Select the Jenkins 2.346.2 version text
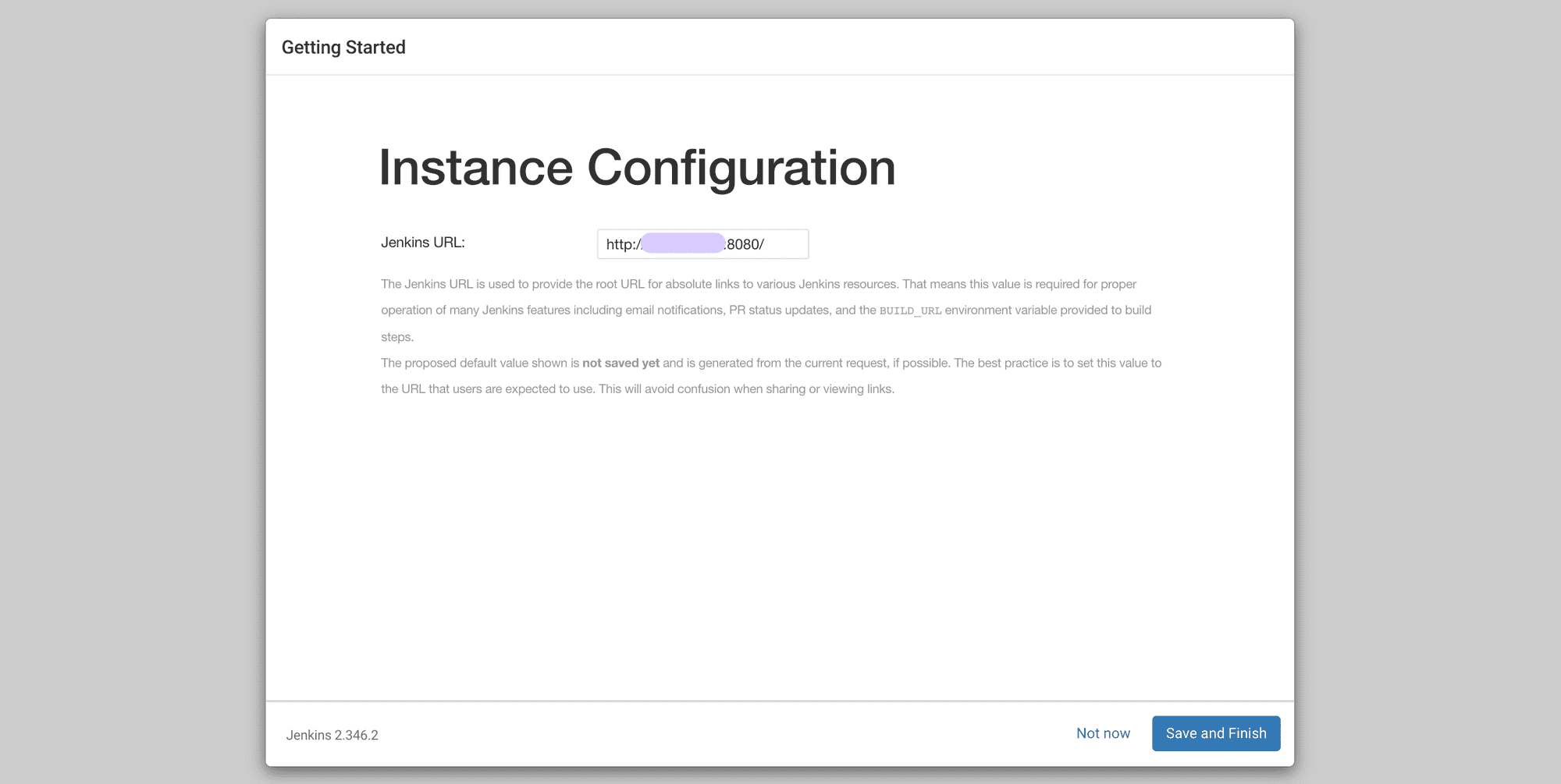This screenshot has height=784, width=1561. click(x=332, y=735)
